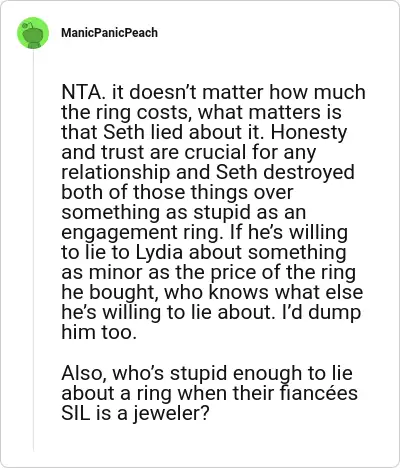
Task: Click the name "Lydia" in the comment
Action: tap(159, 253)
